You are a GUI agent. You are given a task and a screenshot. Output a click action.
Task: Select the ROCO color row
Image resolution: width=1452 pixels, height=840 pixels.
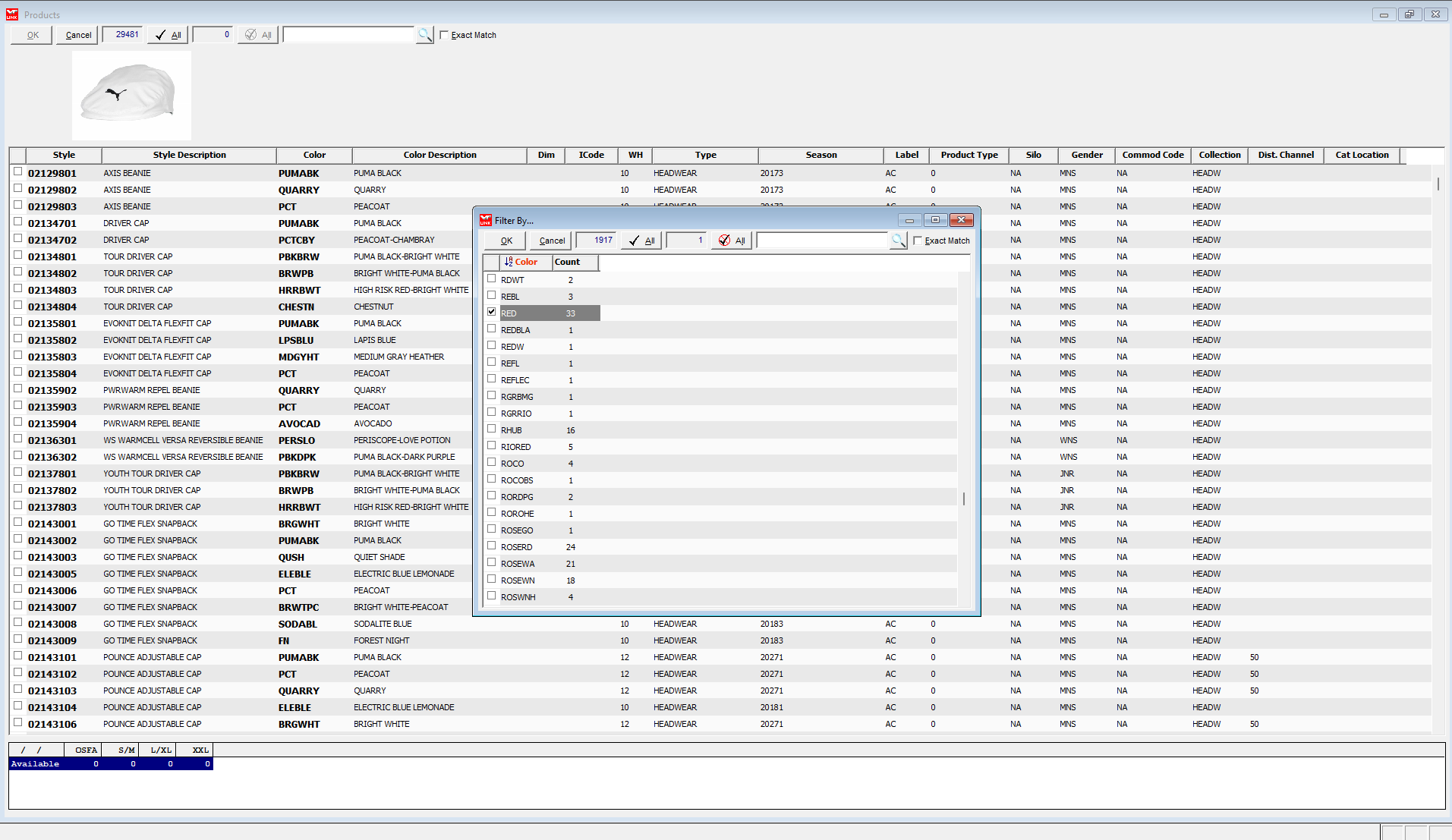[550, 464]
